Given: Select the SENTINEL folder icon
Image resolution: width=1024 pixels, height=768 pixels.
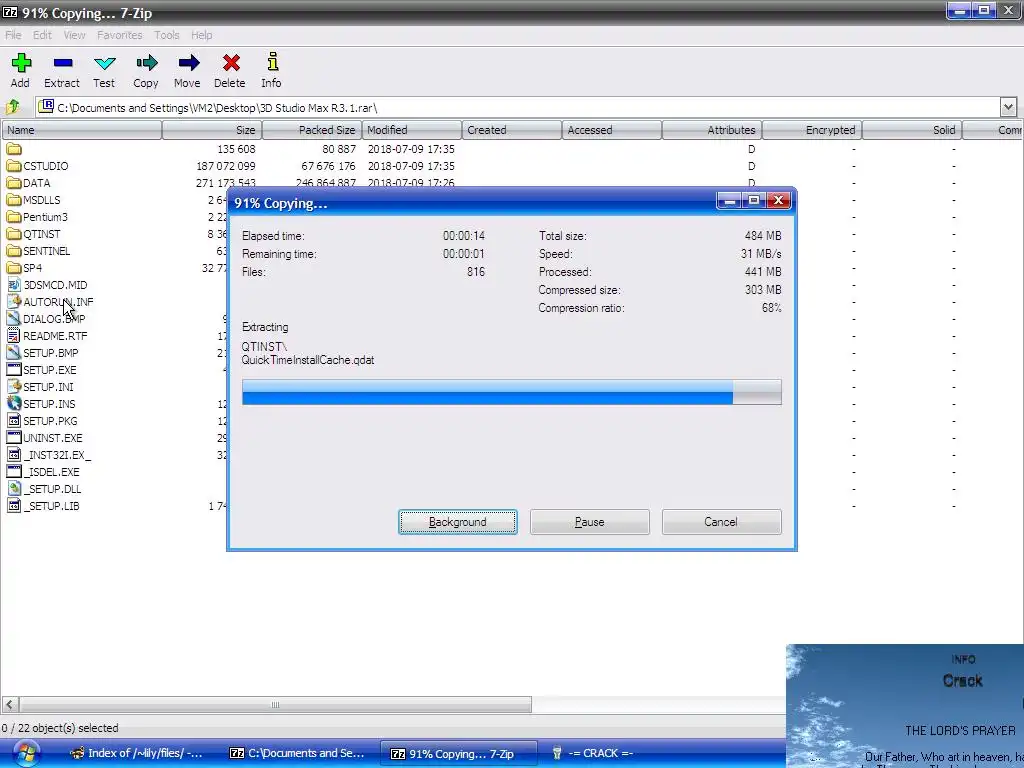Looking at the screenshot, I should click(14, 251).
